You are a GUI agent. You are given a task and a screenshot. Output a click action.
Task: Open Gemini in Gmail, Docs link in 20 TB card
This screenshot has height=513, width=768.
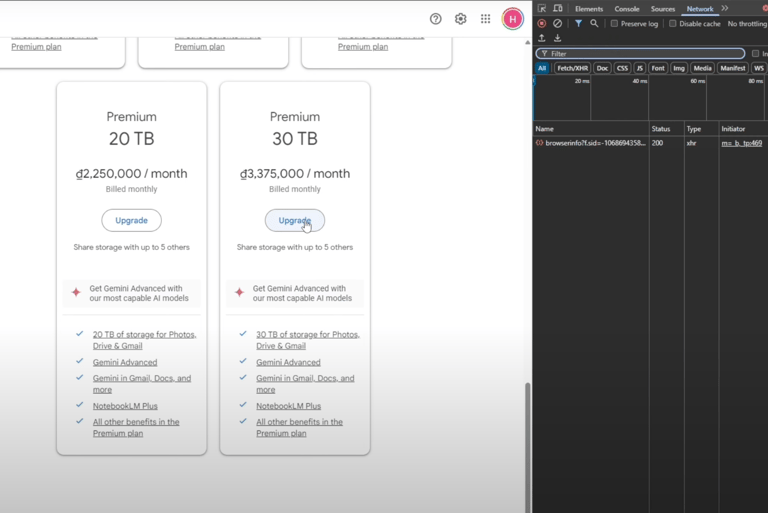pyautogui.click(x=142, y=384)
